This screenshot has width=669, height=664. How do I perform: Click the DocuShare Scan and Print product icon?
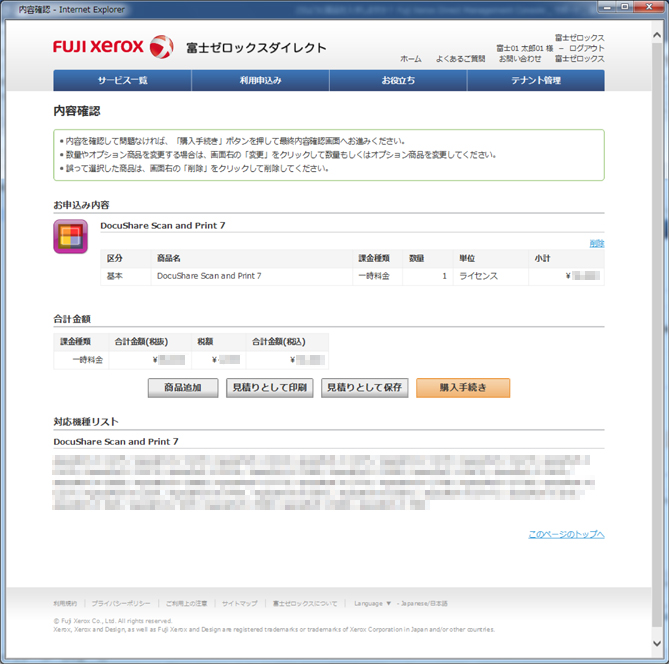pyautogui.click(x=70, y=237)
